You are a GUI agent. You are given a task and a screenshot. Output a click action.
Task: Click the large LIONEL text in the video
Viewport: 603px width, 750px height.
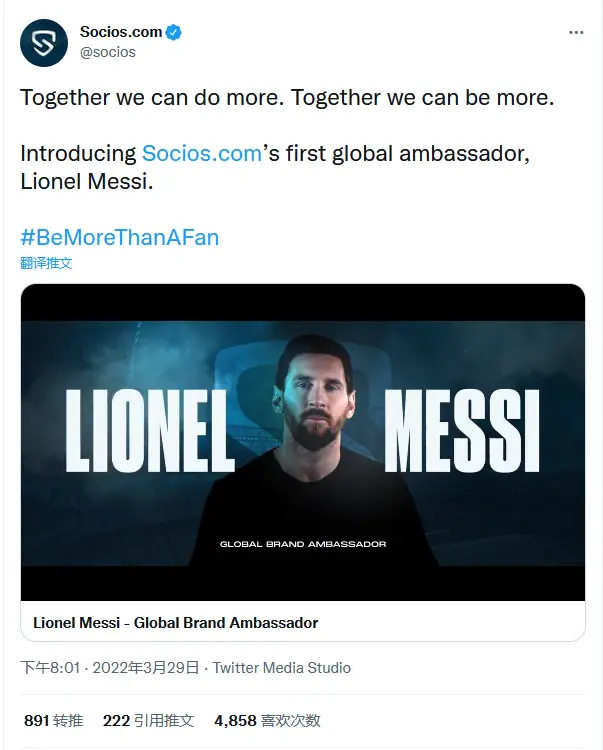tap(150, 430)
